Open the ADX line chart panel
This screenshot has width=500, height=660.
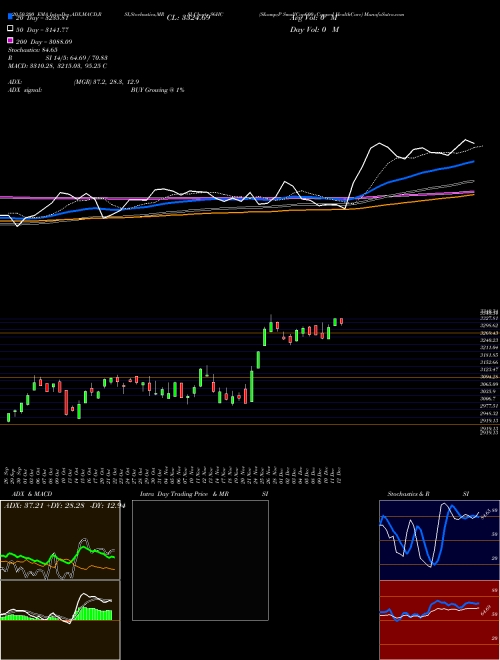pos(60,540)
